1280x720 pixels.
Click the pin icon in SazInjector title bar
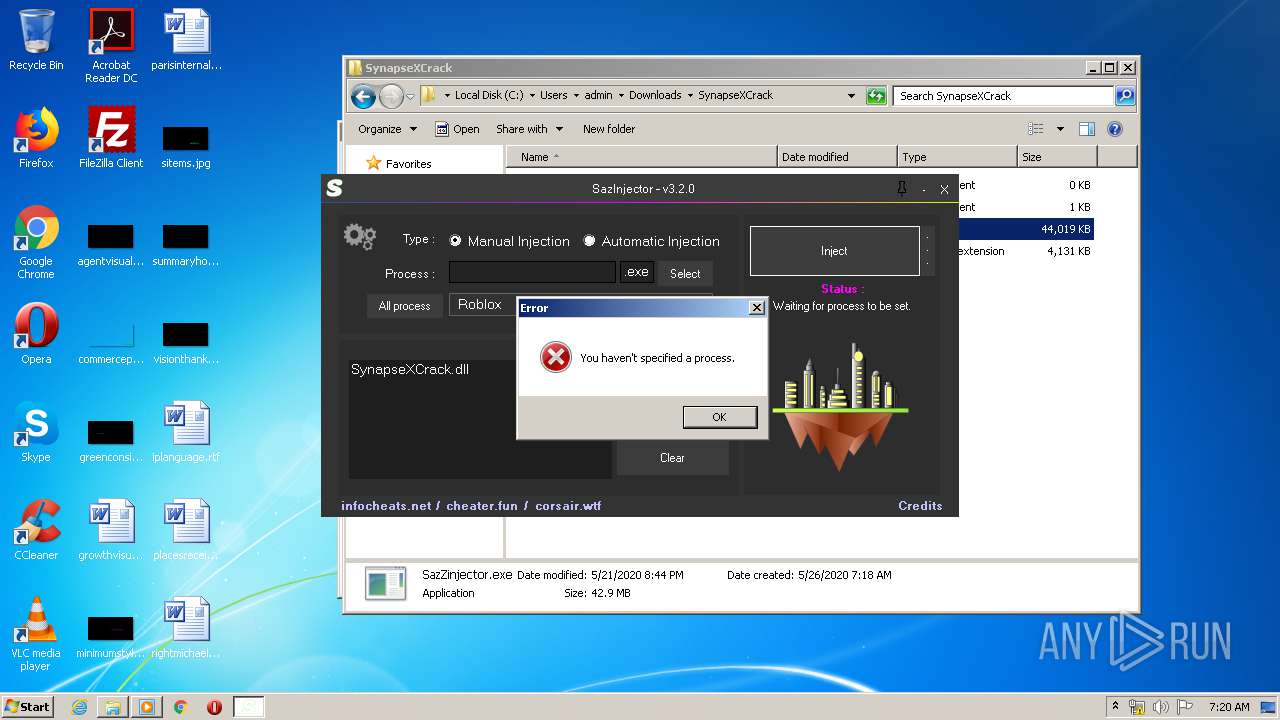point(901,188)
